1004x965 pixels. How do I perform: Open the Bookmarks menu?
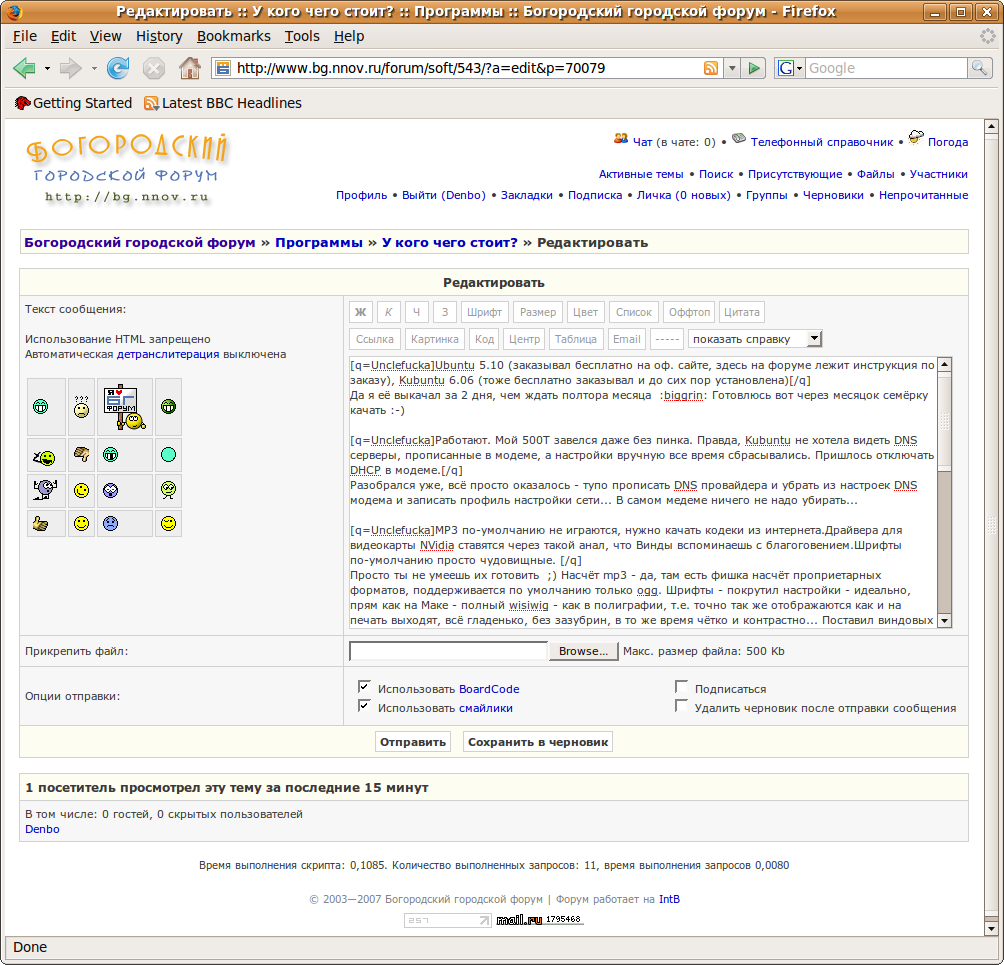[233, 36]
